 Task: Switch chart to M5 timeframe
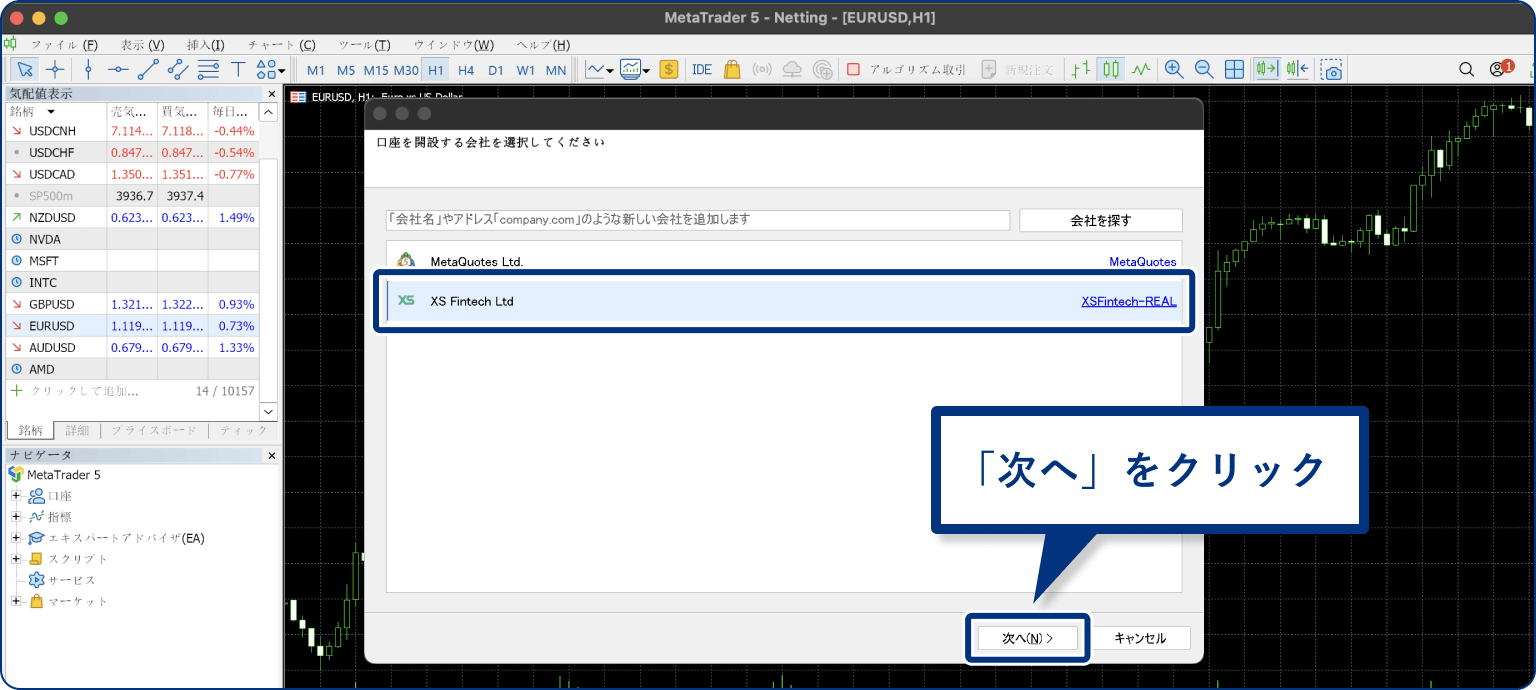click(x=346, y=70)
